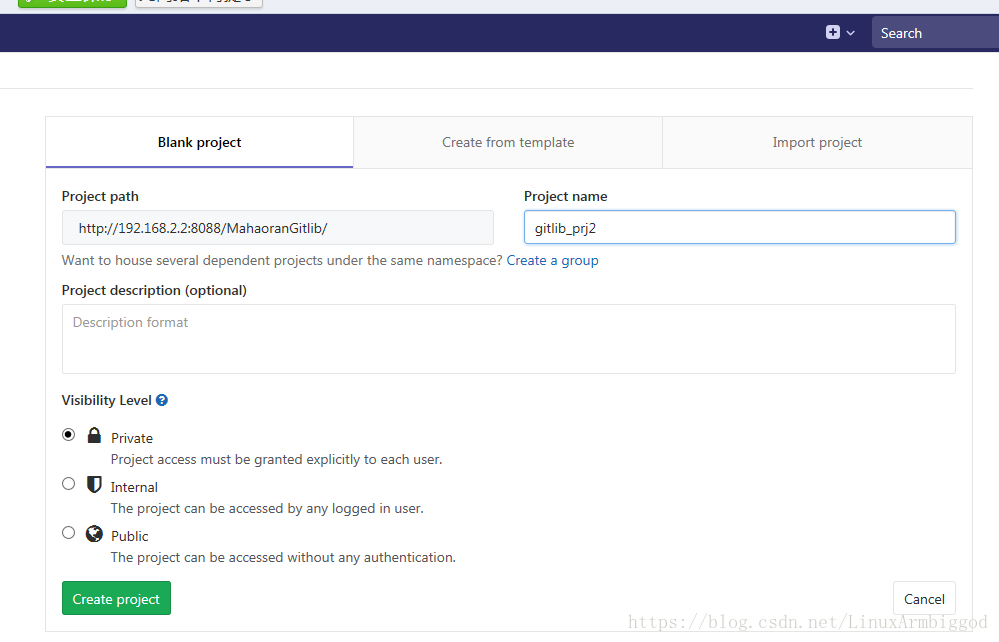Click the Project path field
The height and width of the screenshot is (642, 999).
tap(278, 228)
